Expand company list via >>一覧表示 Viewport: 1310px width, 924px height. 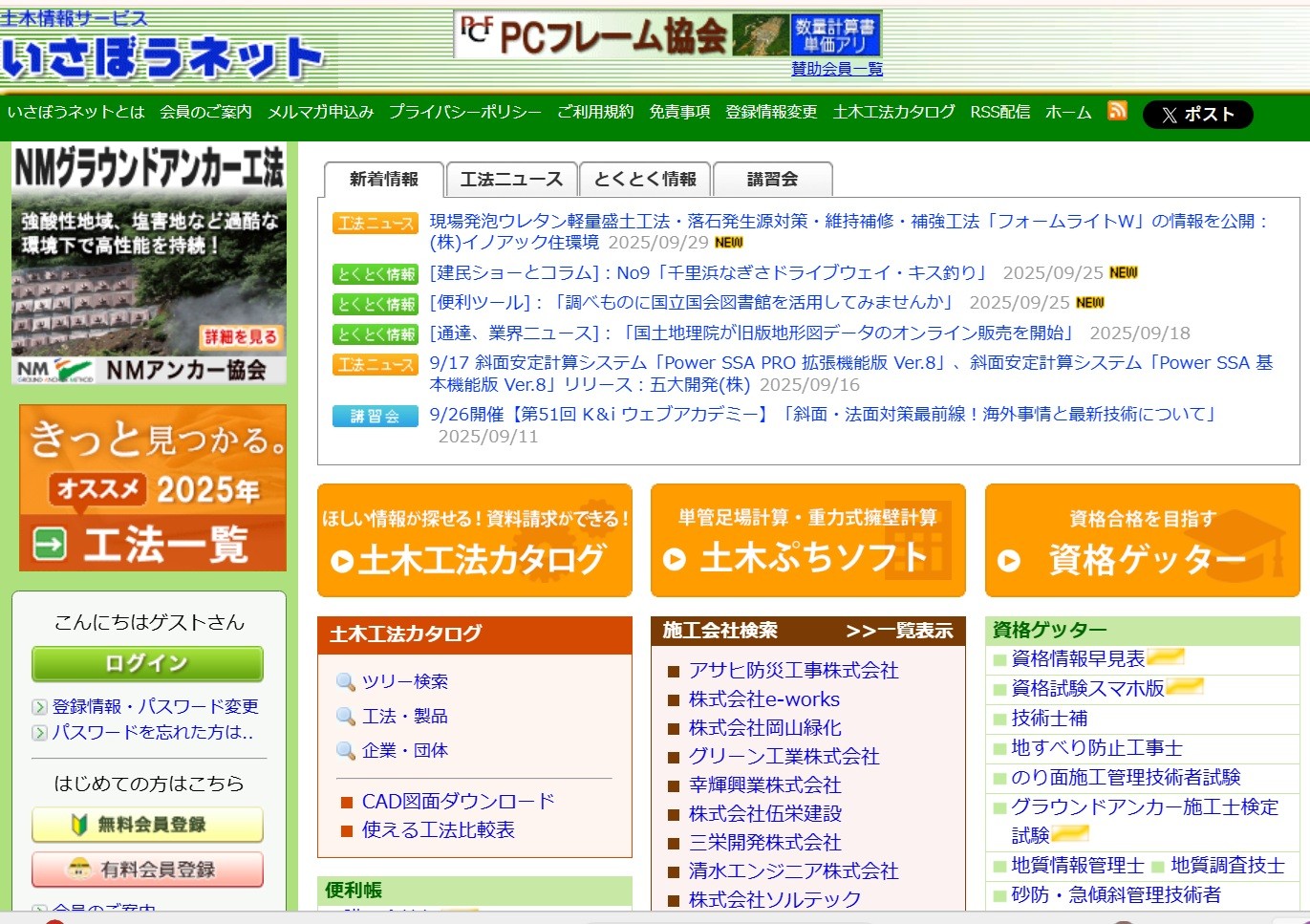(899, 631)
